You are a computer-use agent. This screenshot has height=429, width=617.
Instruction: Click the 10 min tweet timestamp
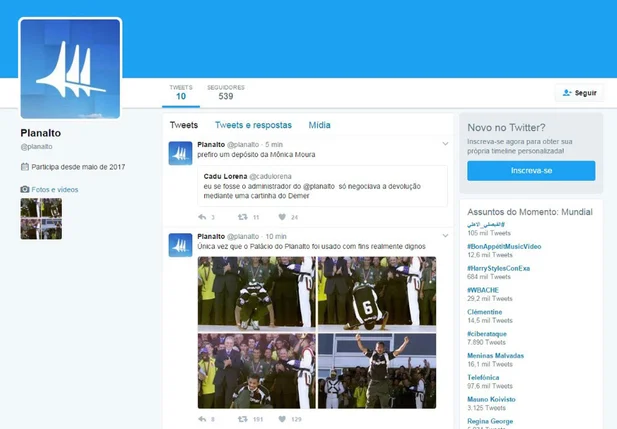click(x=276, y=237)
